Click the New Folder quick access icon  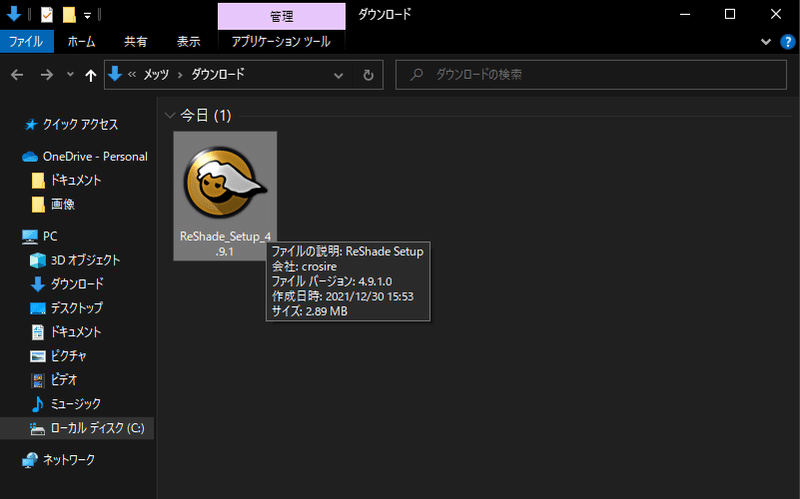(x=69, y=15)
